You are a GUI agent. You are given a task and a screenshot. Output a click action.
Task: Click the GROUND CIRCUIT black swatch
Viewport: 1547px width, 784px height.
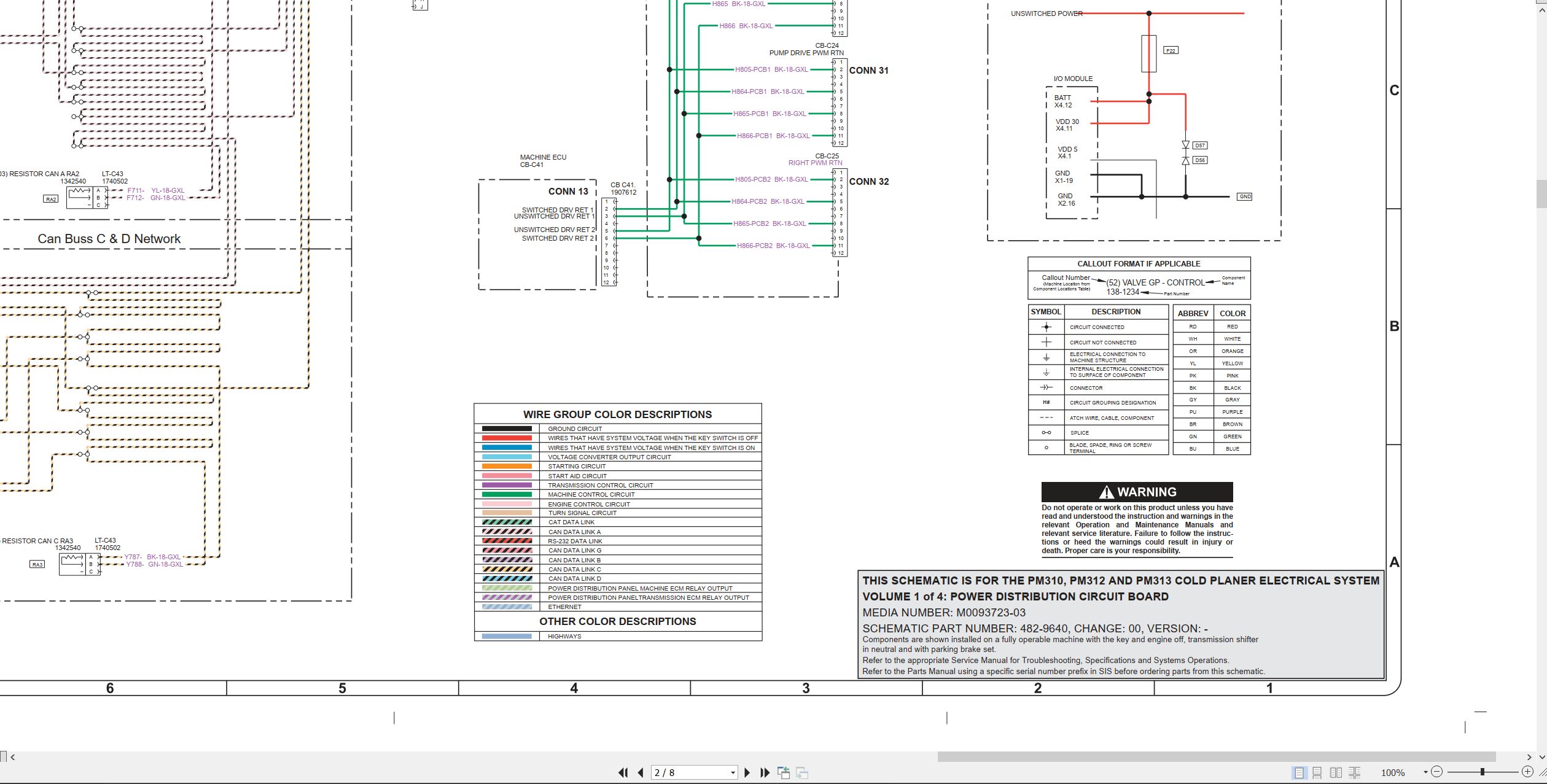tap(507, 429)
